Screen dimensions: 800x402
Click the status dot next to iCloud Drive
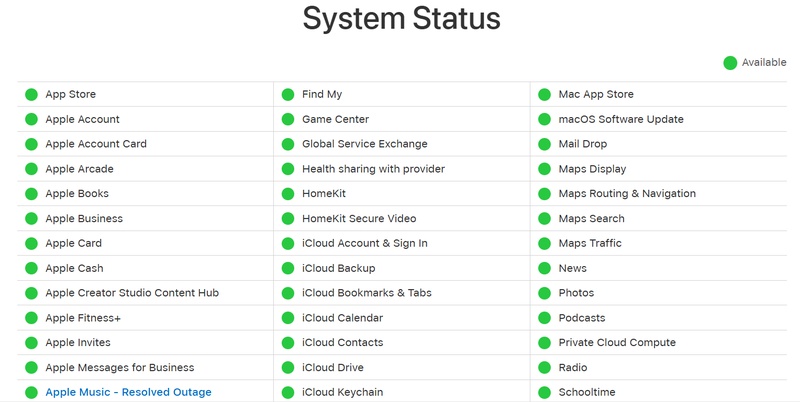pos(288,367)
